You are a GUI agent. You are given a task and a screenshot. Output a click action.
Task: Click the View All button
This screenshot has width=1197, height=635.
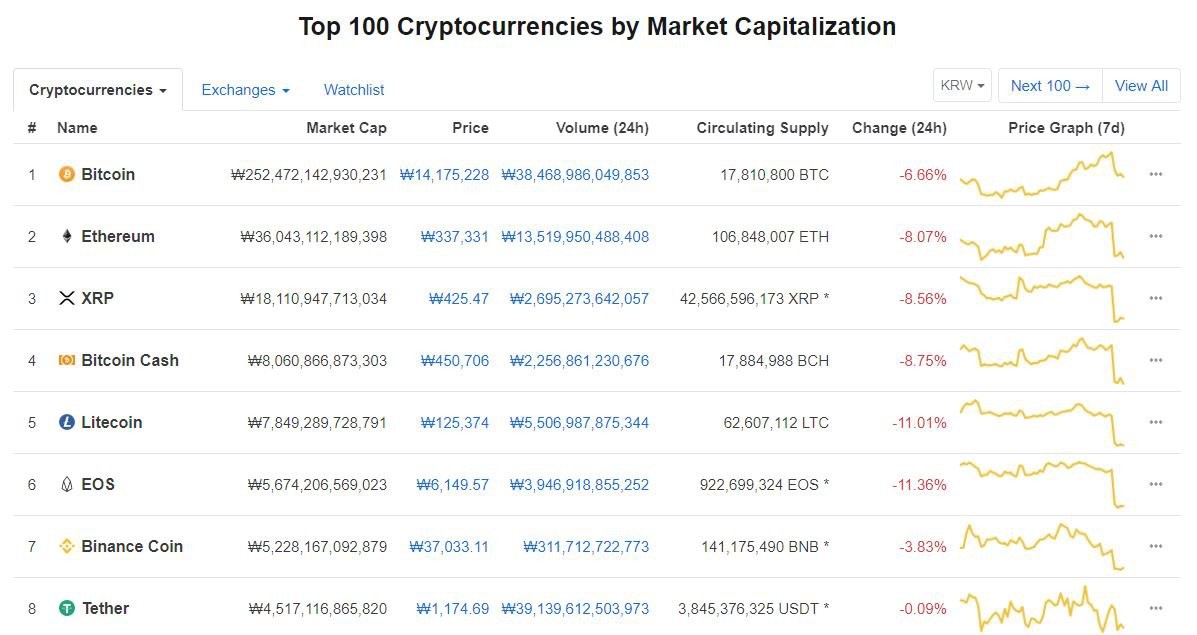1141,85
